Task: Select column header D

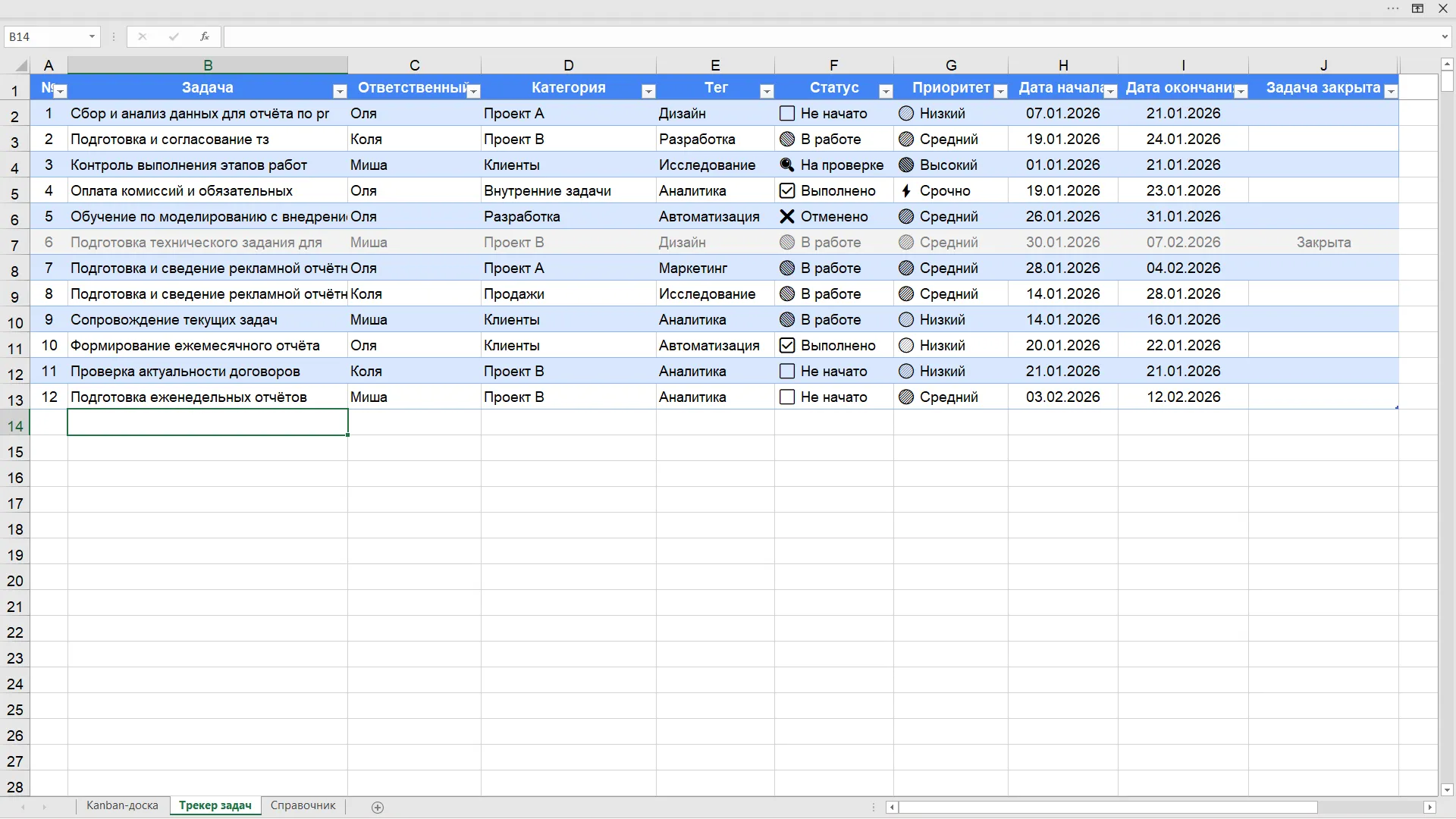Action: click(569, 65)
